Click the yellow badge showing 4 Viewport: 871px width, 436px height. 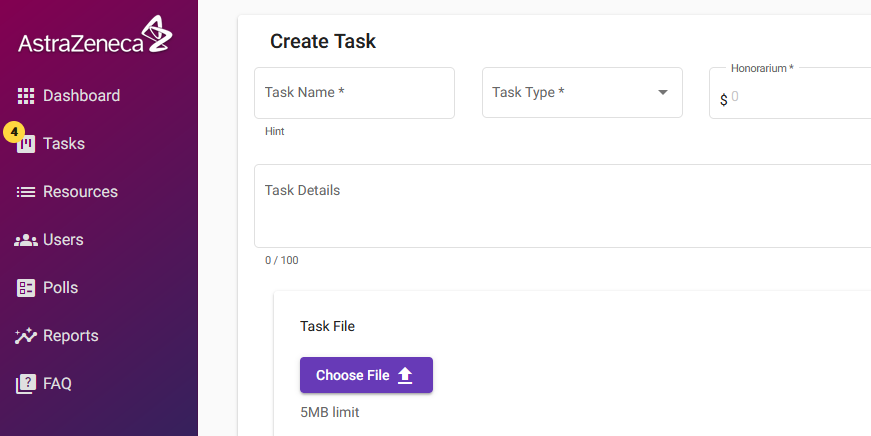(14, 132)
